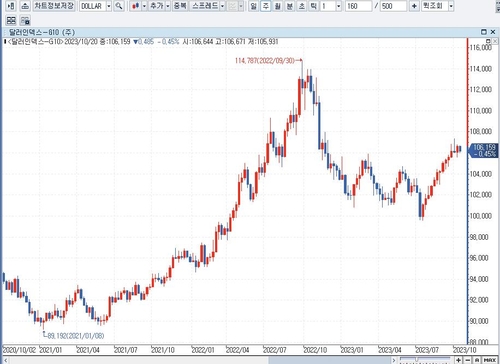Click the plus button beside 500 field
Screen dimensions: 500x364
(x=414, y=6)
